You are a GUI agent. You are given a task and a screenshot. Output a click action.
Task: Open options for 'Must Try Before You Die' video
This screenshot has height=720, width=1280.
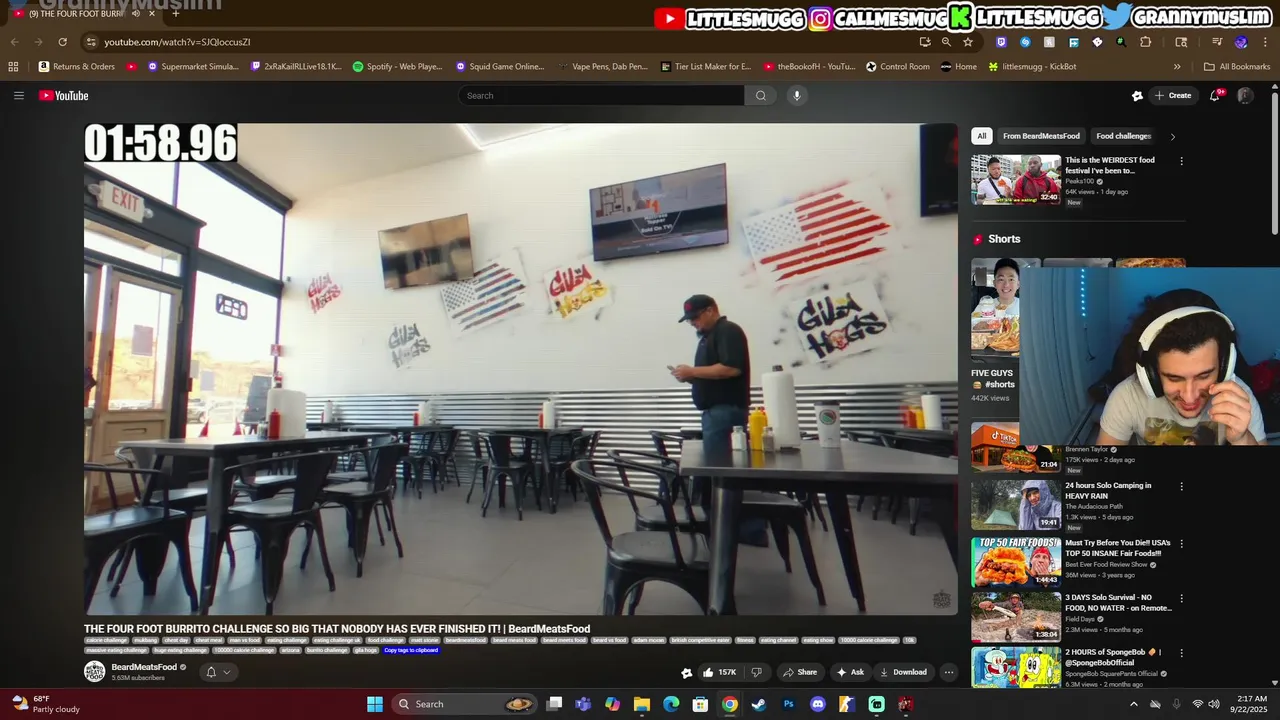(x=1181, y=544)
